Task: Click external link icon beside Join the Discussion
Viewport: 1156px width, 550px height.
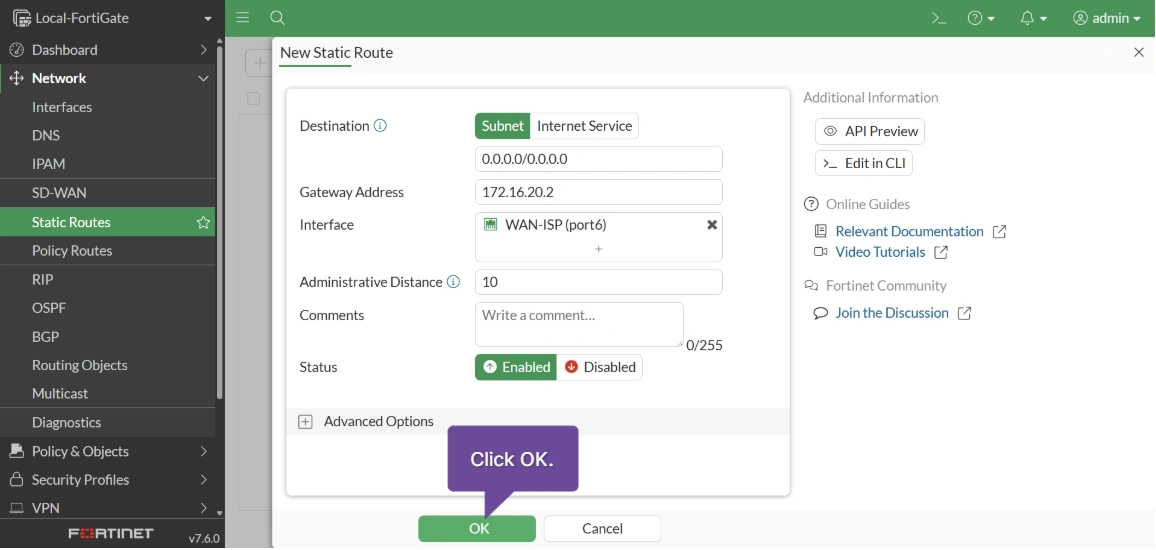Action: 964,313
